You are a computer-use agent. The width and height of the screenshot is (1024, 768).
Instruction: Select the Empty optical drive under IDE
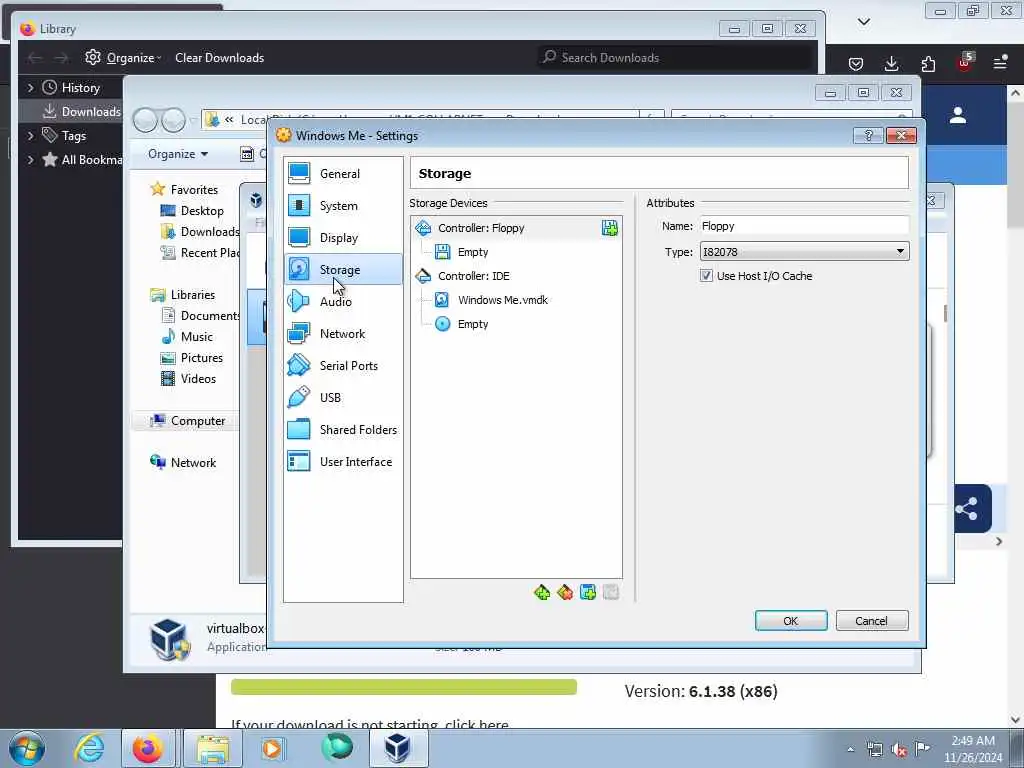[x=473, y=325]
